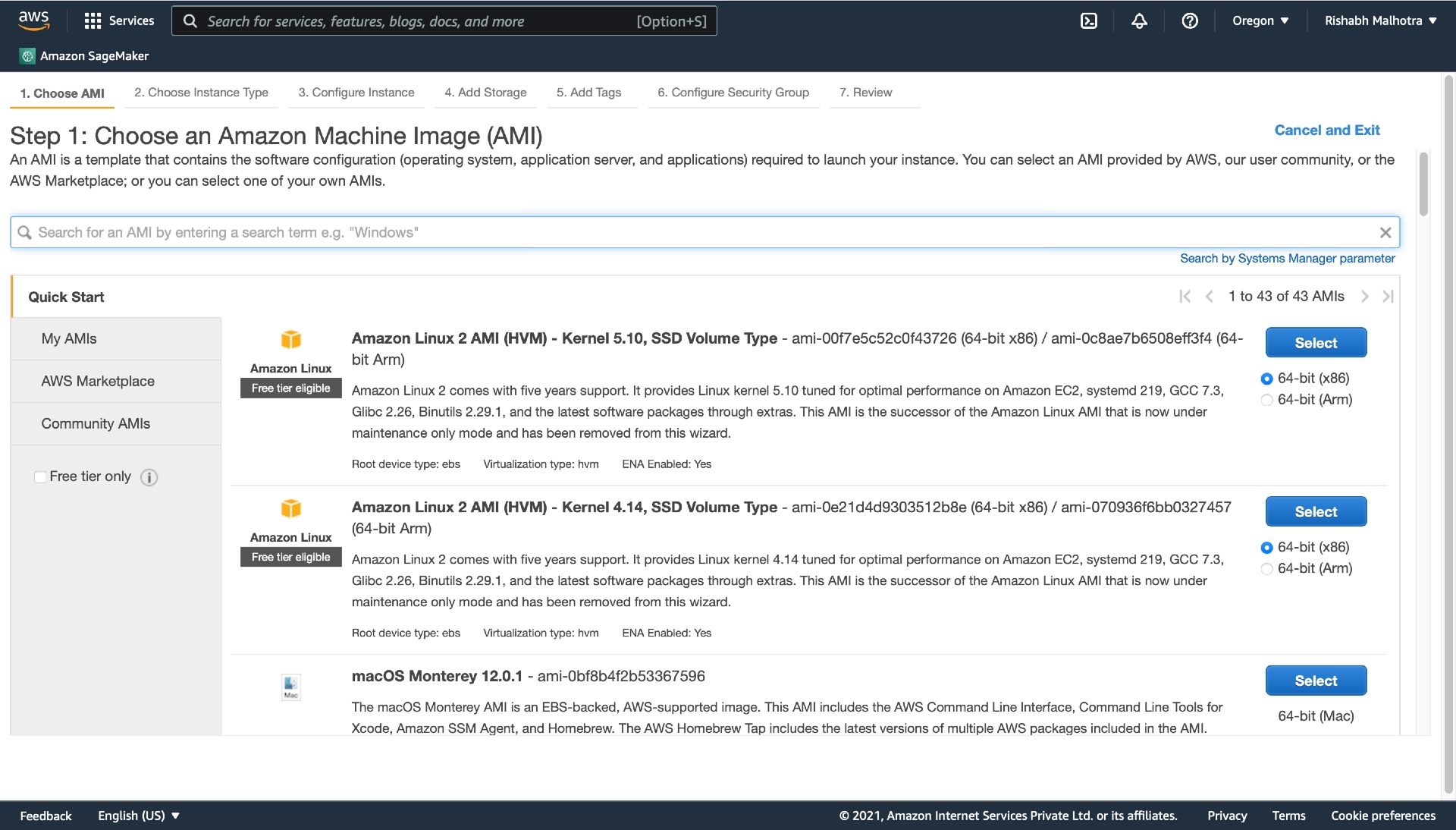This screenshot has height=830, width=1456.
Task: Go to last page of AMIs
Action: click(x=1388, y=297)
